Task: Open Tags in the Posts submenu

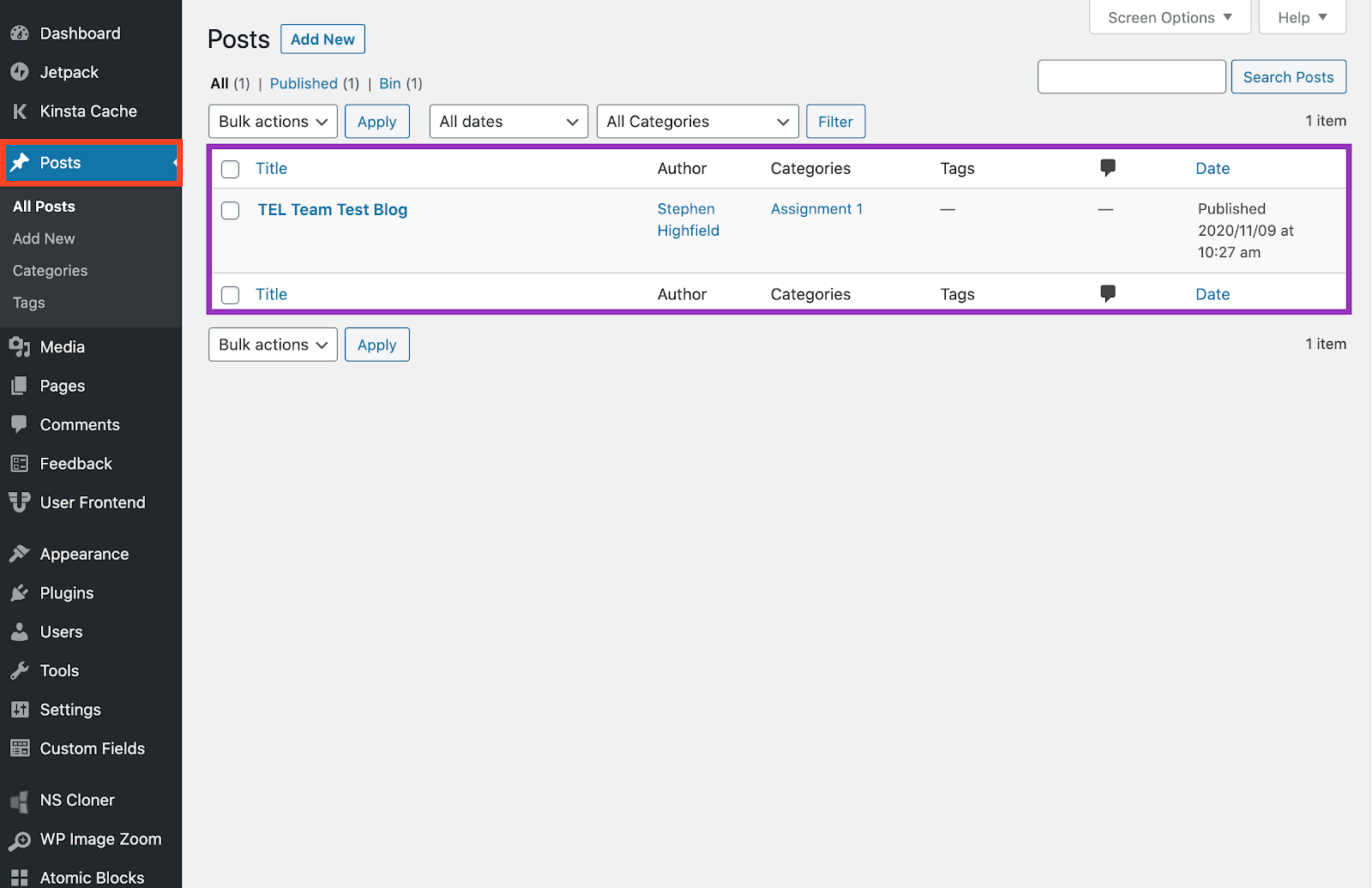Action: (x=29, y=303)
